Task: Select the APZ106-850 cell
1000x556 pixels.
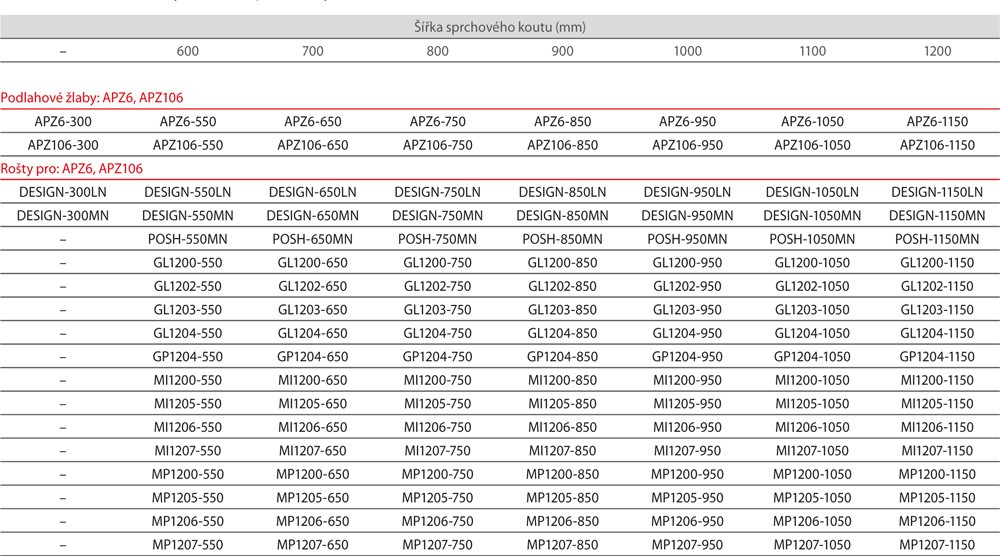Action: (x=562, y=145)
